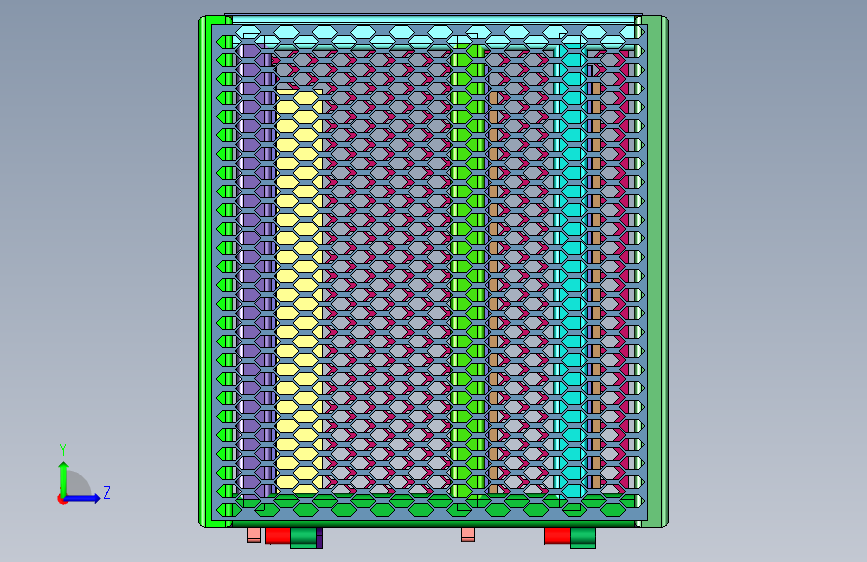The width and height of the screenshot is (867, 562).
Task: Select the red origin ball of the triad
Action: tap(62, 499)
